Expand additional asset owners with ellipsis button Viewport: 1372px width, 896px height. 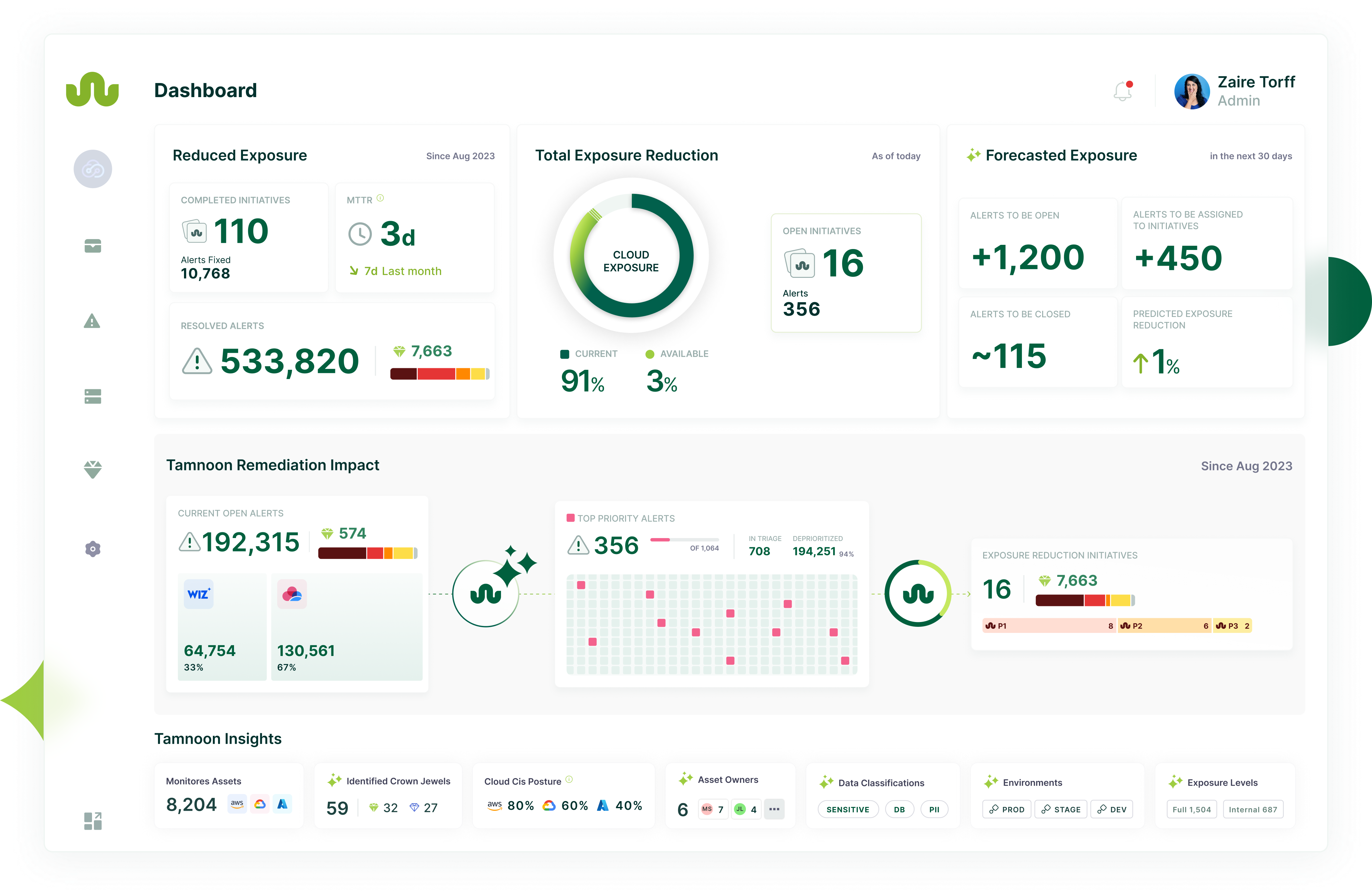pos(775,809)
